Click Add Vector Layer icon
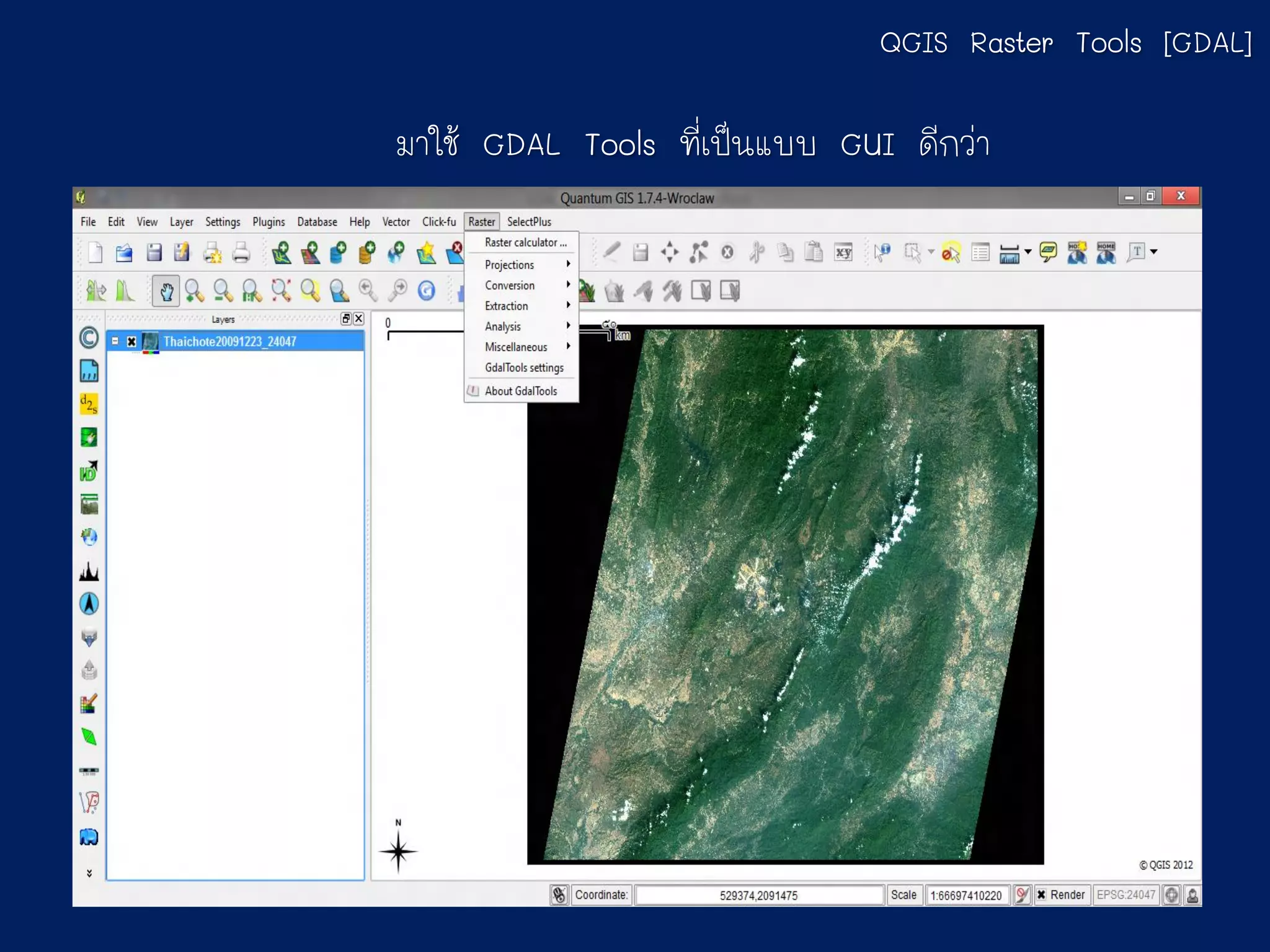 (281, 252)
